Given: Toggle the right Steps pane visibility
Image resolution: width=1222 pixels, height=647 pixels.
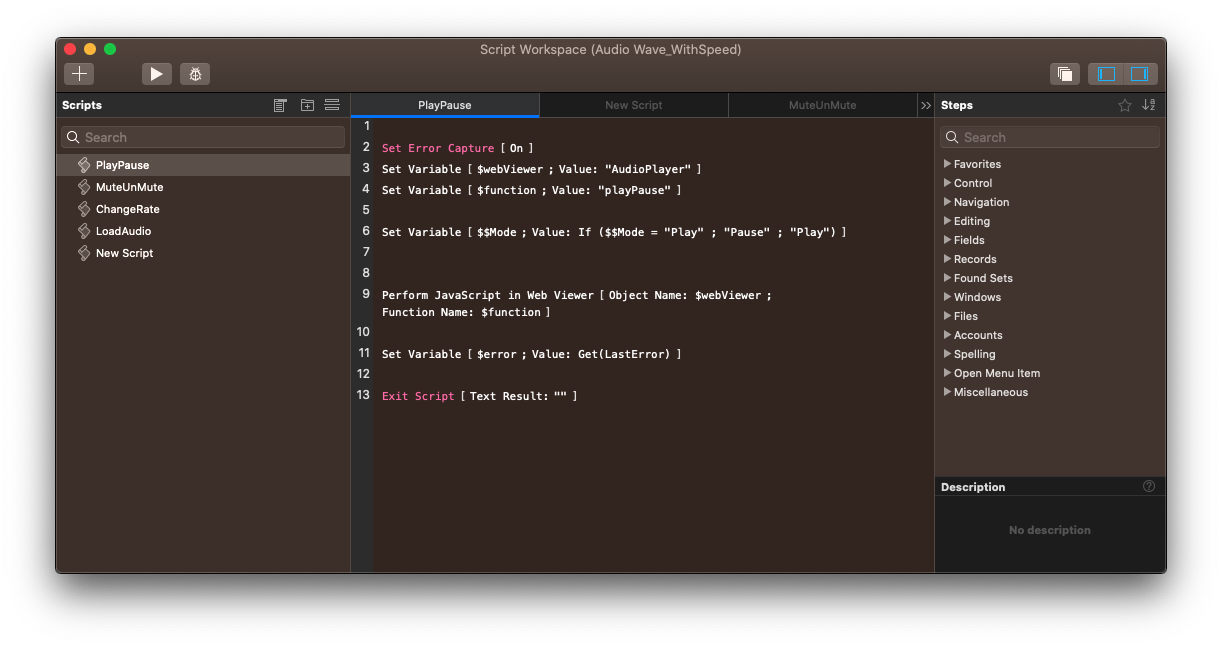Looking at the screenshot, I should (1140, 74).
